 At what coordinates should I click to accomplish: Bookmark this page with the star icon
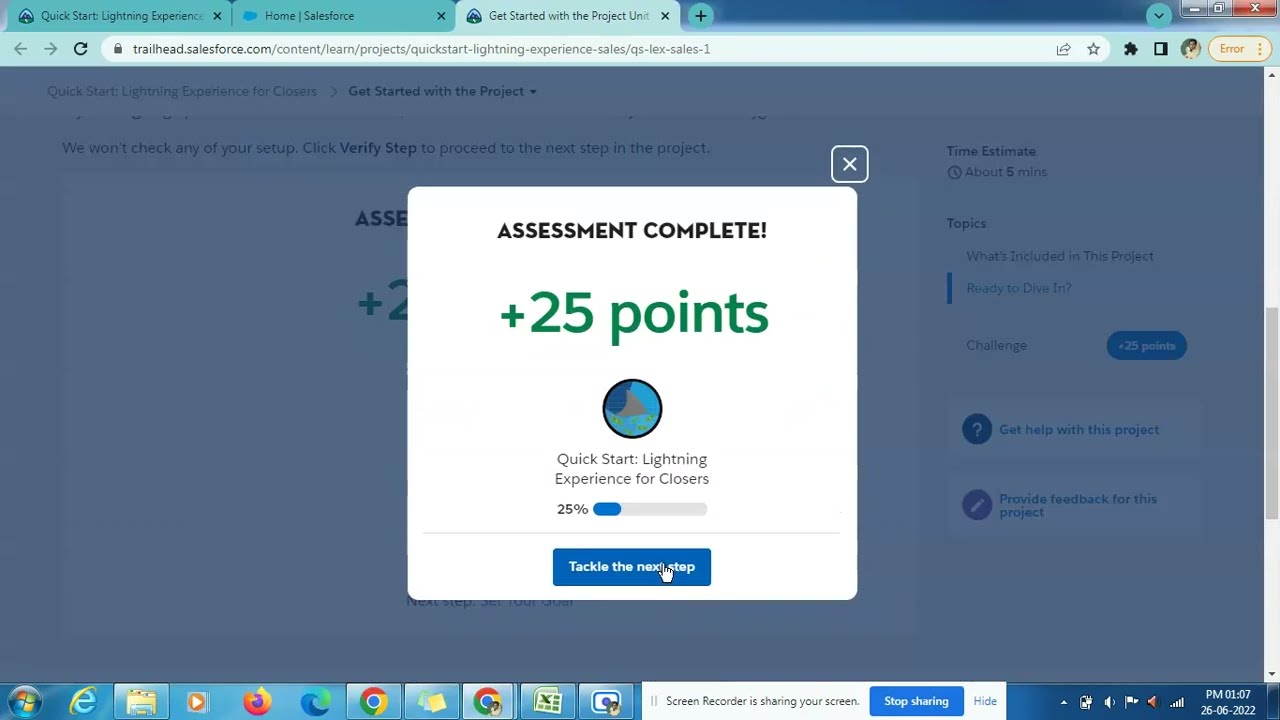click(1093, 49)
